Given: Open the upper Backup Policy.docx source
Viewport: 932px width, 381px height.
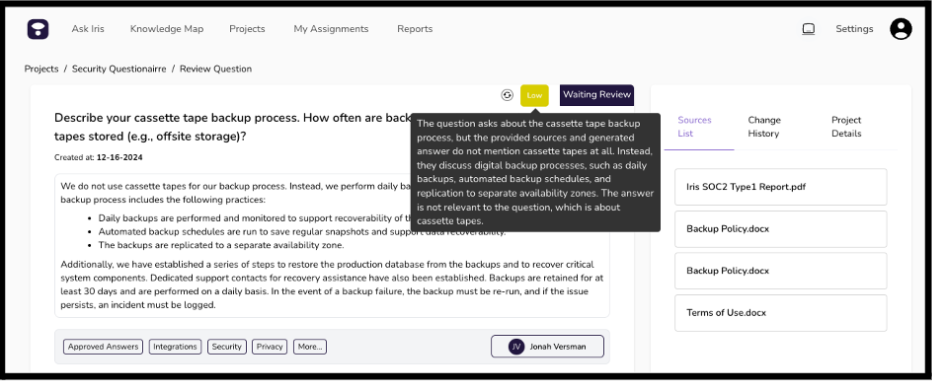Looking at the screenshot, I should coord(780,229).
